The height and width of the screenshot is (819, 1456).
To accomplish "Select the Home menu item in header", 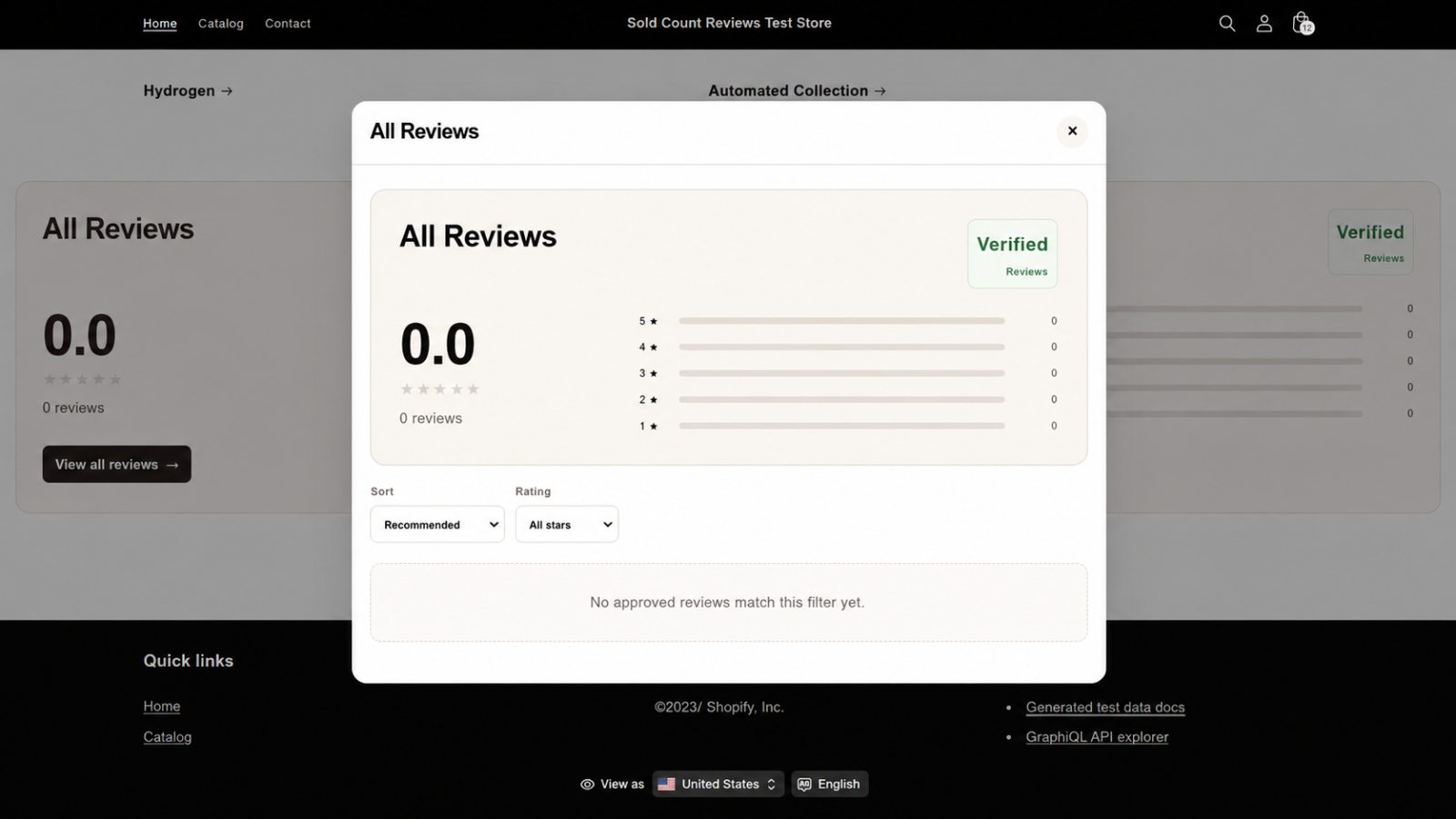I will point(160,24).
